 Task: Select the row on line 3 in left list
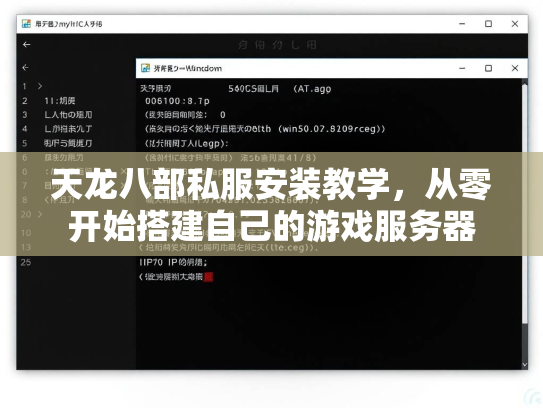pos(68,115)
